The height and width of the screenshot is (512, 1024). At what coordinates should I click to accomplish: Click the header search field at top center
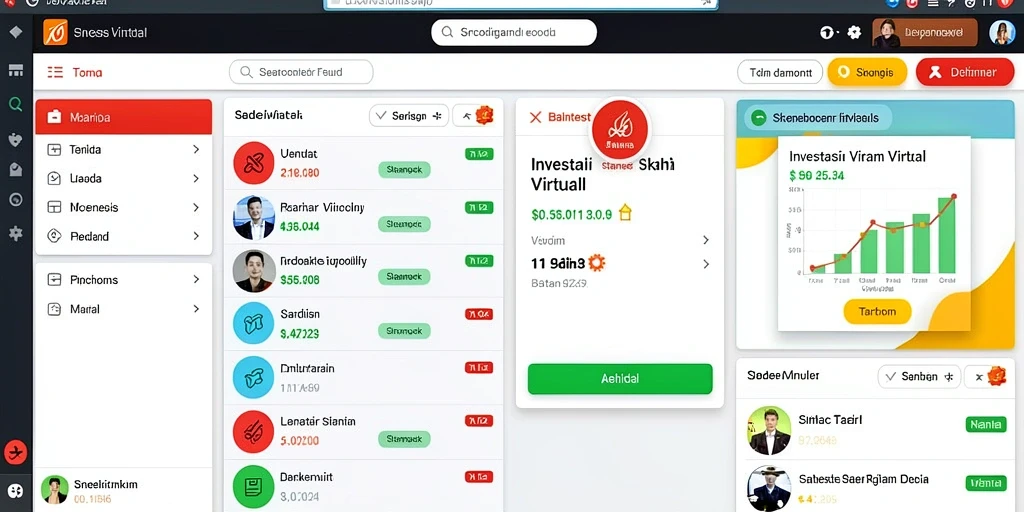514,32
